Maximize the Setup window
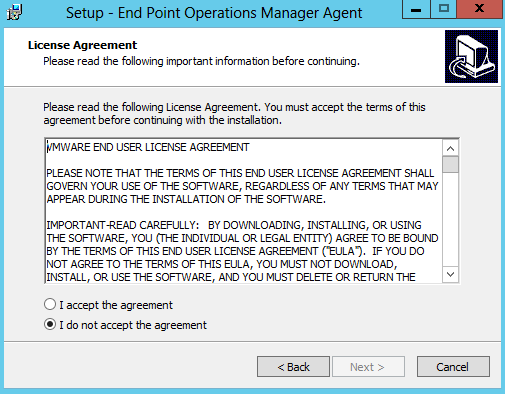The width and height of the screenshot is (505, 394). pyautogui.click(x=443, y=9)
